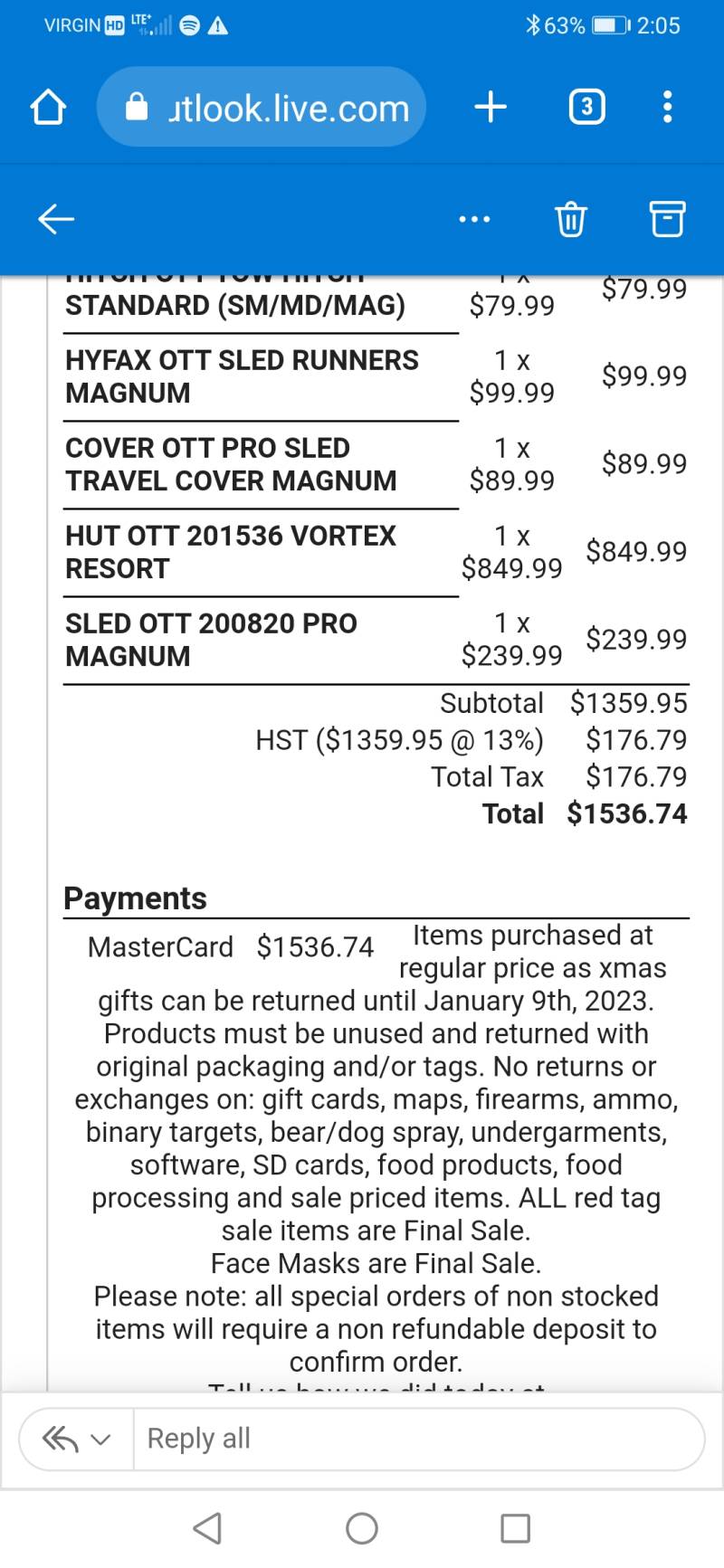Tap the browser home icon
Image resolution: width=724 pixels, height=1568 pixels.
(x=48, y=108)
